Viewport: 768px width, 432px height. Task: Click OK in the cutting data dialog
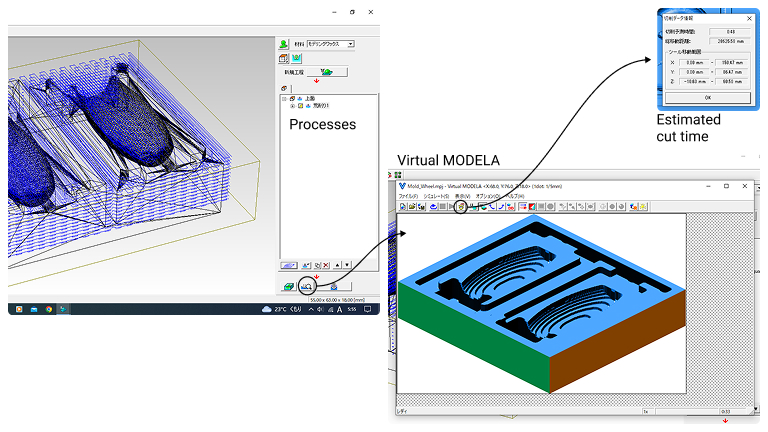707,97
